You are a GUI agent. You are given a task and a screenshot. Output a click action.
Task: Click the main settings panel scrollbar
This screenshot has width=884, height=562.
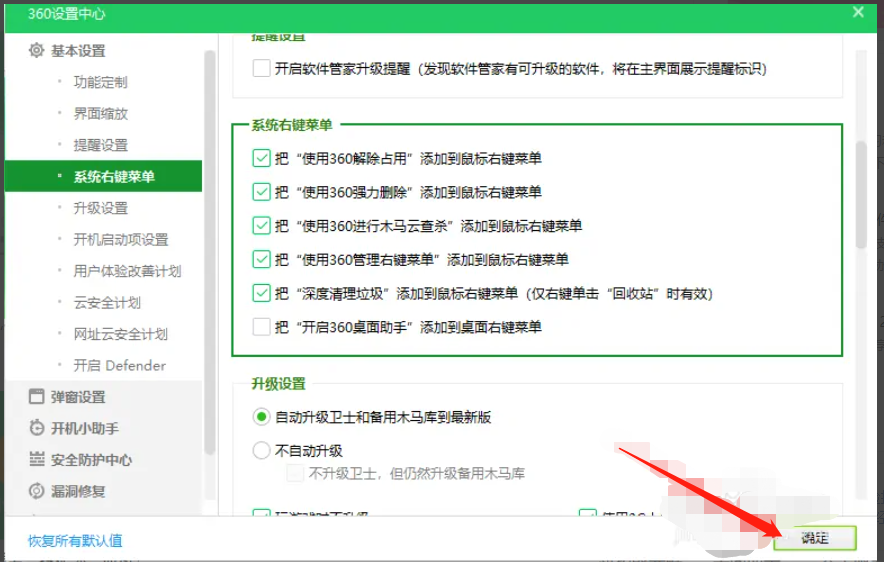coord(860,195)
